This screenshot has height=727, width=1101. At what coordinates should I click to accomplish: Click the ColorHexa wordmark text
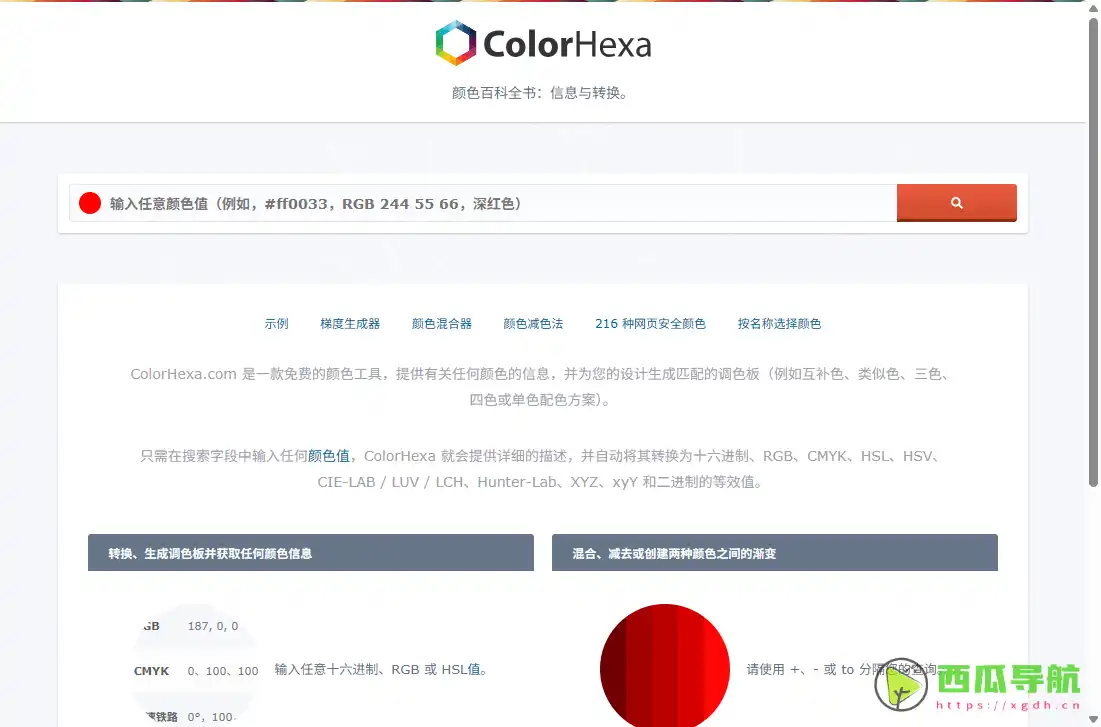click(x=567, y=44)
